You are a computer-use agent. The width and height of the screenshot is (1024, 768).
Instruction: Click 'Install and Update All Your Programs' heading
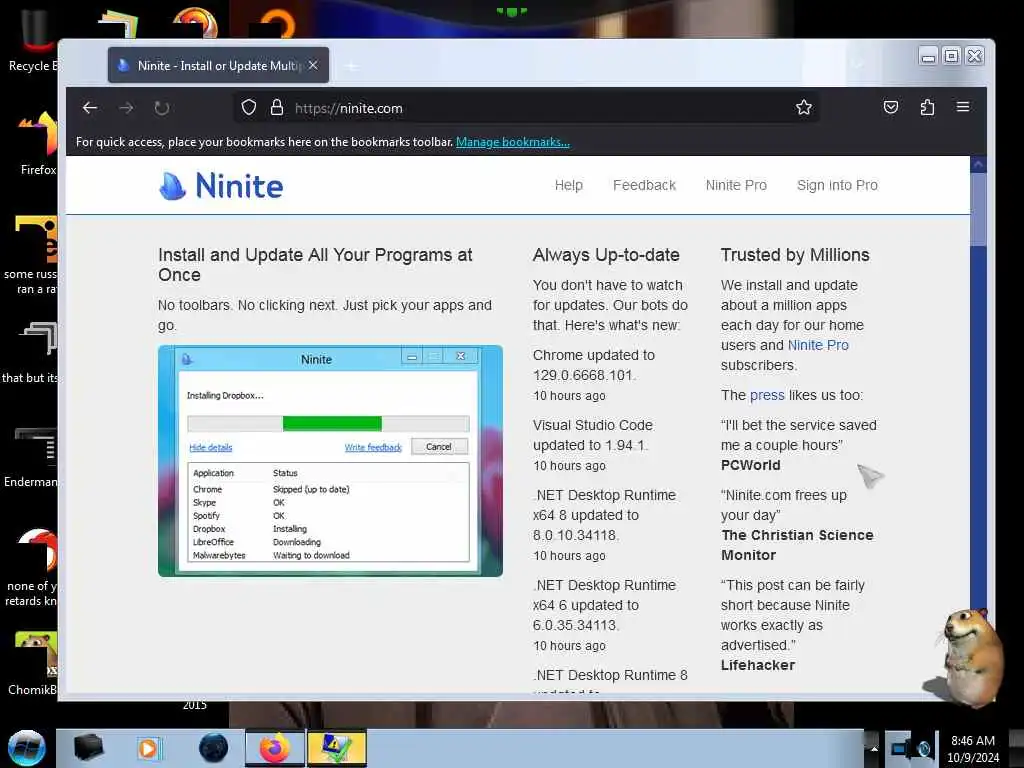coord(315,264)
